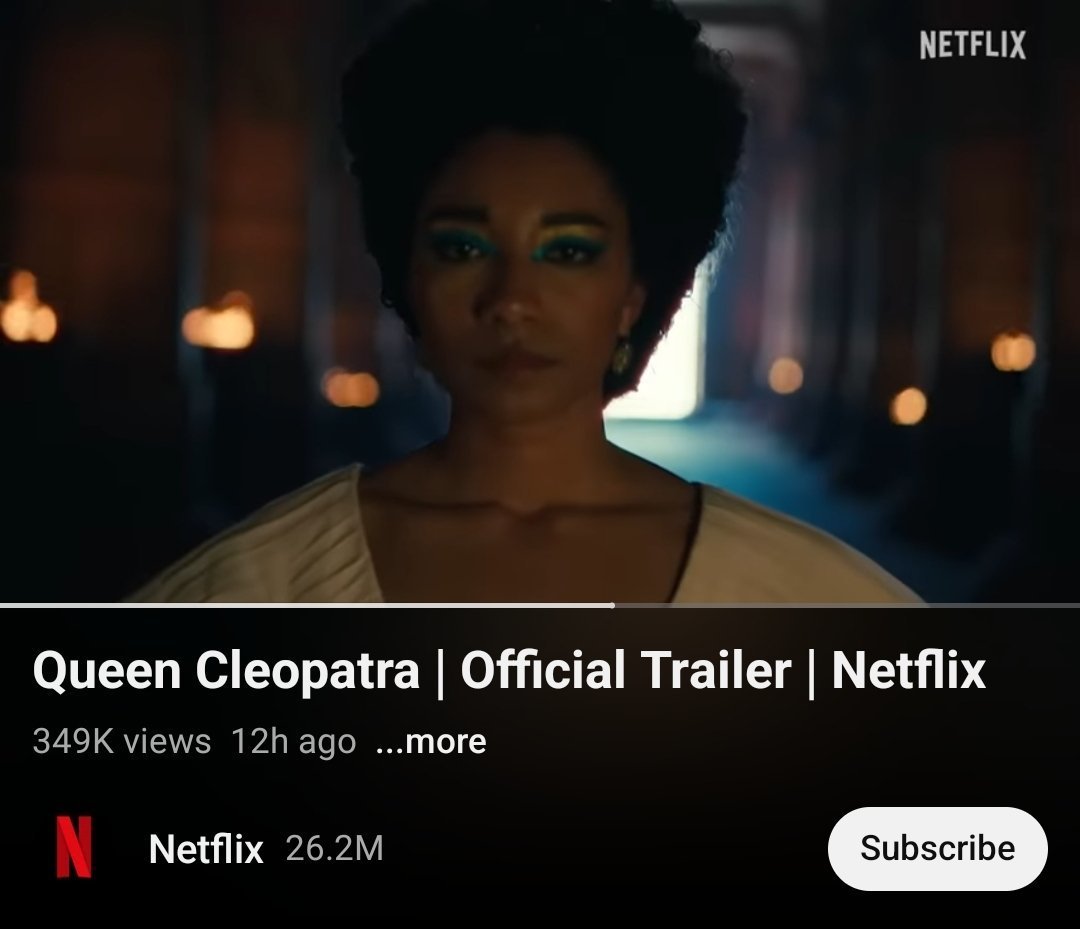
Task: Click the 26.2M subscriber count
Action: coord(334,848)
